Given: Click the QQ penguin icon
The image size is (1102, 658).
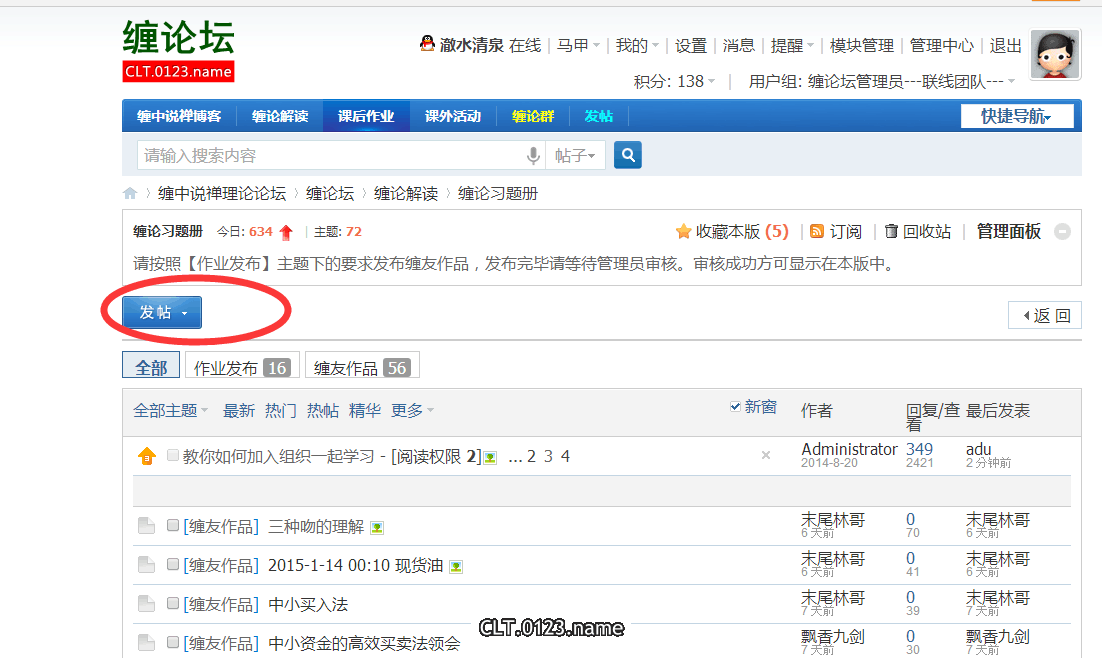Looking at the screenshot, I should [427, 45].
